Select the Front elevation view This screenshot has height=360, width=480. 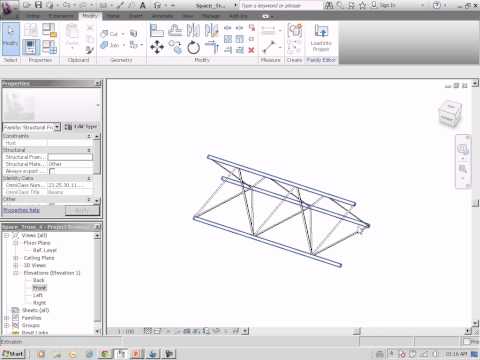39,288
